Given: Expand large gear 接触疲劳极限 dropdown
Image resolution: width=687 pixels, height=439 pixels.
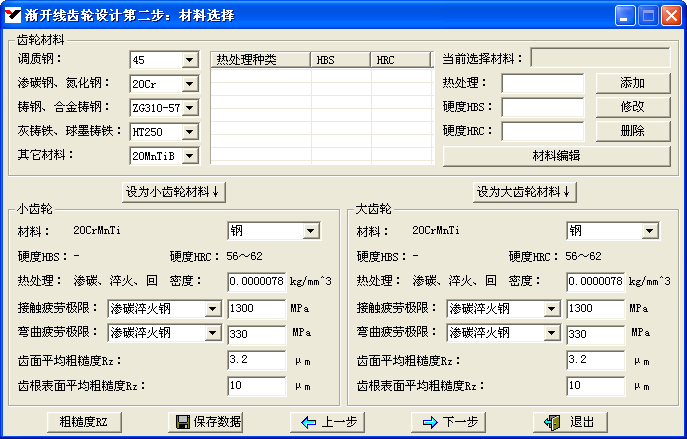Looking at the screenshot, I should tap(551, 309).
